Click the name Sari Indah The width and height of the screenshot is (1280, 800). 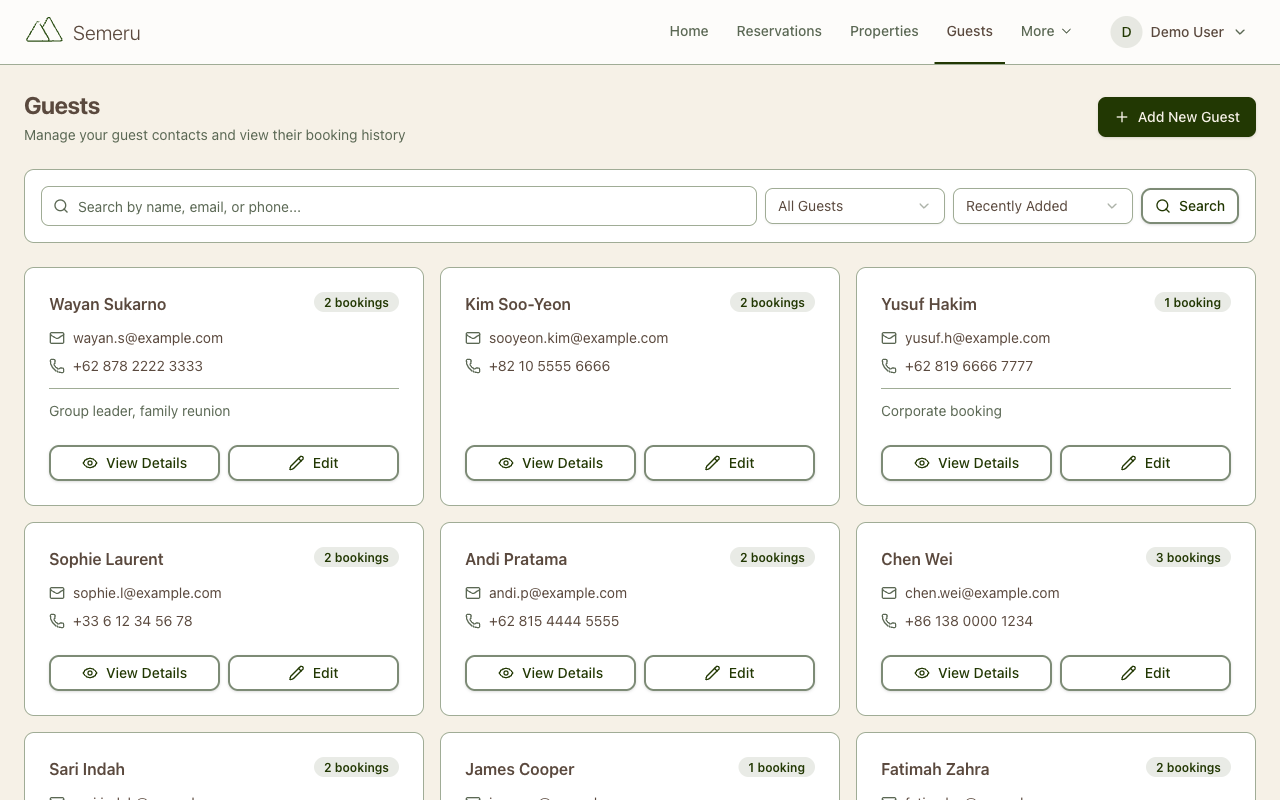coord(87,769)
